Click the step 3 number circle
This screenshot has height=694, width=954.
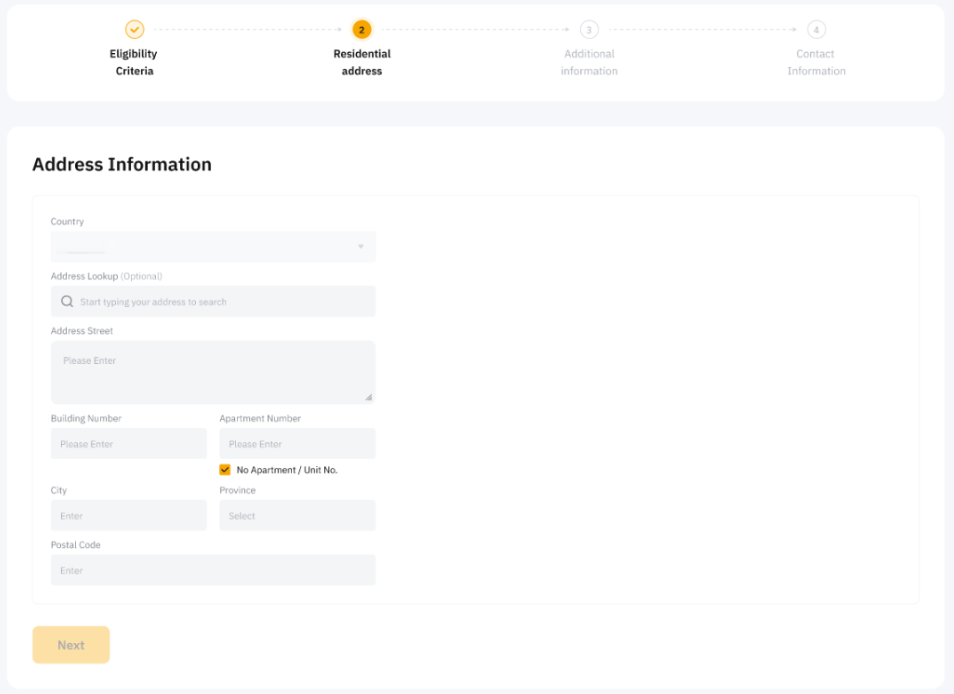(589, 30)
